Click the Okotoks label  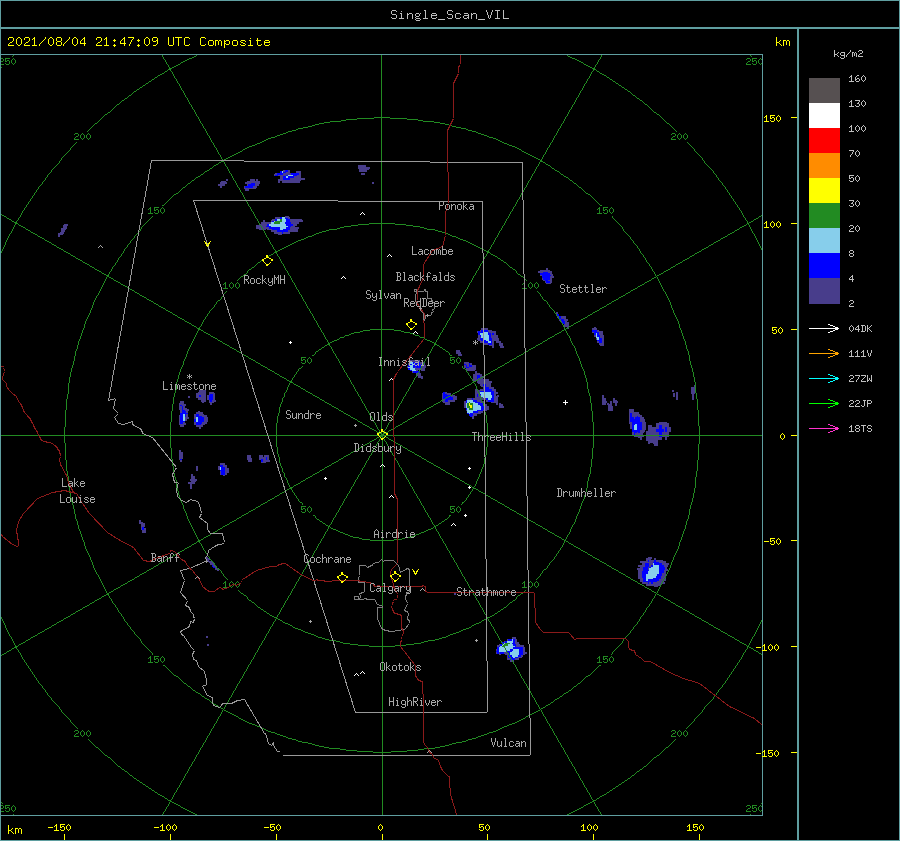pos(400,667)
